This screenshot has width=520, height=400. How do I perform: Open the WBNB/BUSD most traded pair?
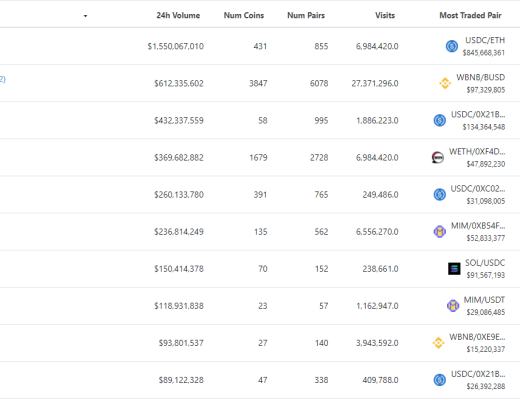[481, 77]
